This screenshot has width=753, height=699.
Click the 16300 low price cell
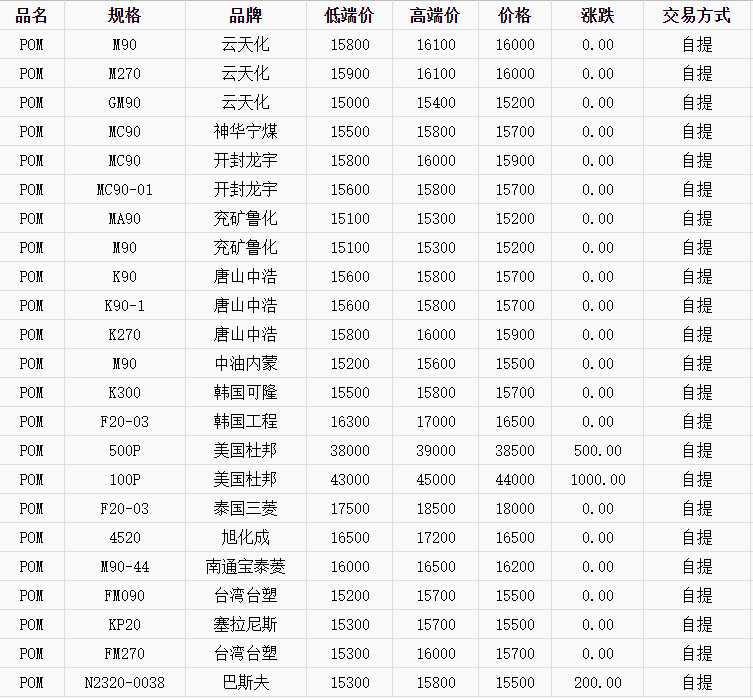[350, 422]
